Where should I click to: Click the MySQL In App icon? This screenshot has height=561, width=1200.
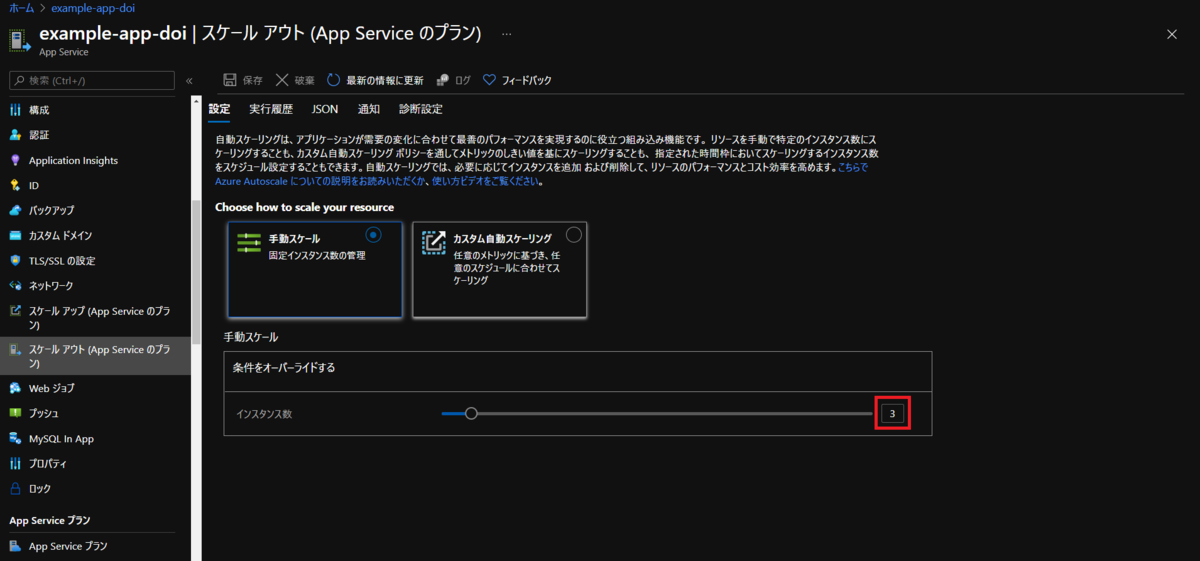click(15, 438)
